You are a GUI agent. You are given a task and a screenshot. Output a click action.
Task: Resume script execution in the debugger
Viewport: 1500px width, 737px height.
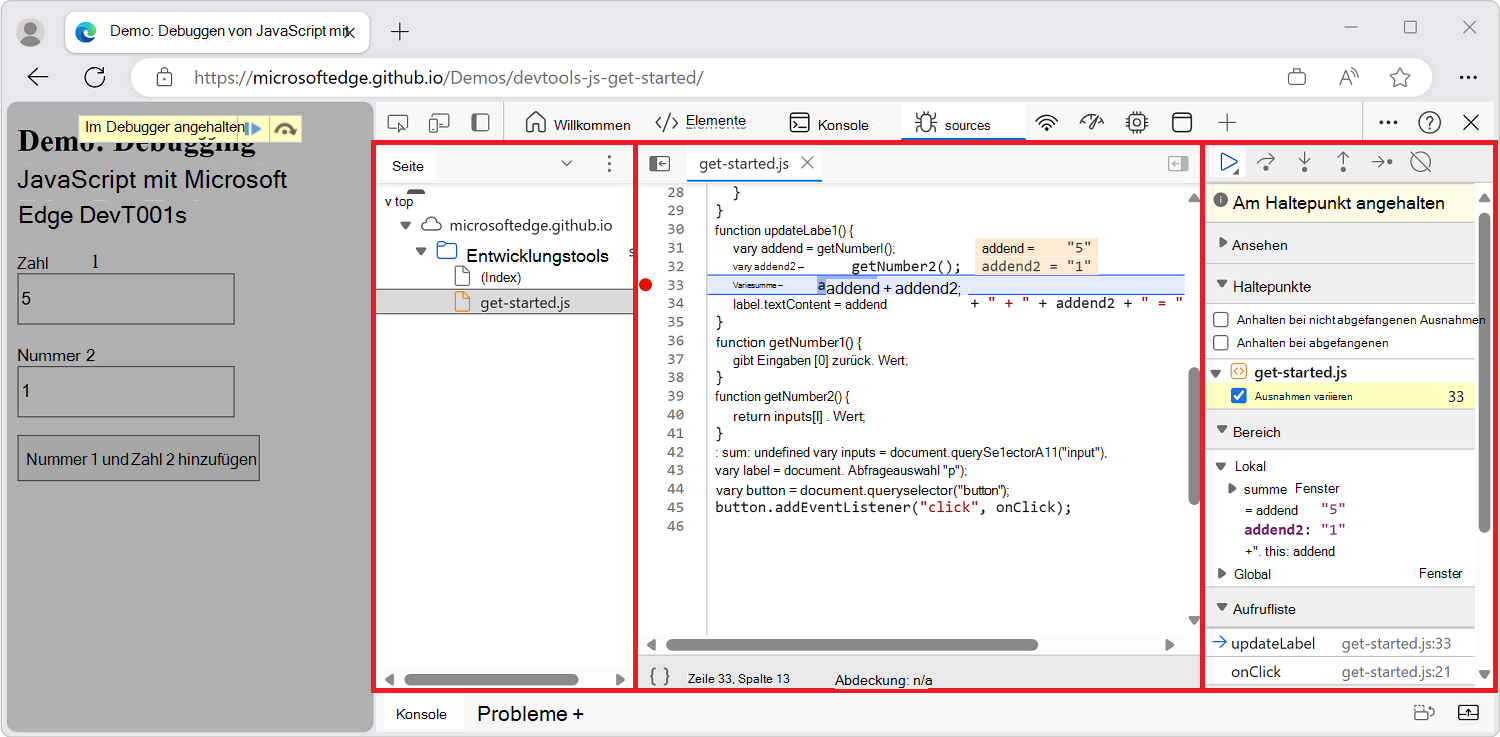point(1227,161)
